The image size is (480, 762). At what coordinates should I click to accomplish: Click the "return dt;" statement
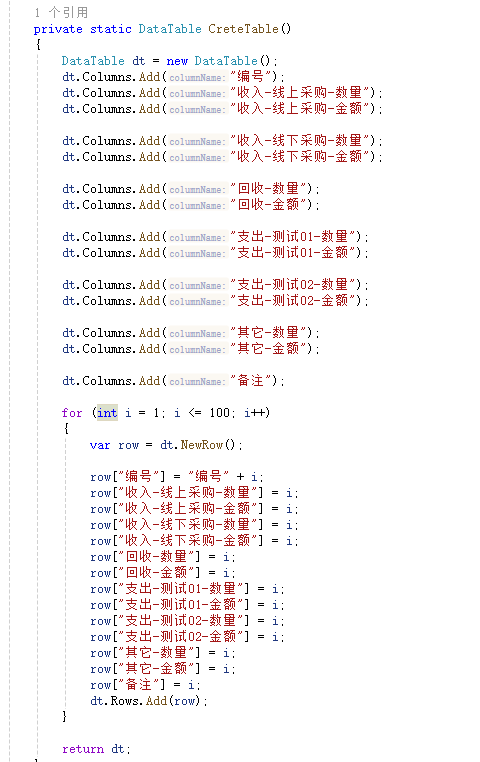click(x=96, y=749)
